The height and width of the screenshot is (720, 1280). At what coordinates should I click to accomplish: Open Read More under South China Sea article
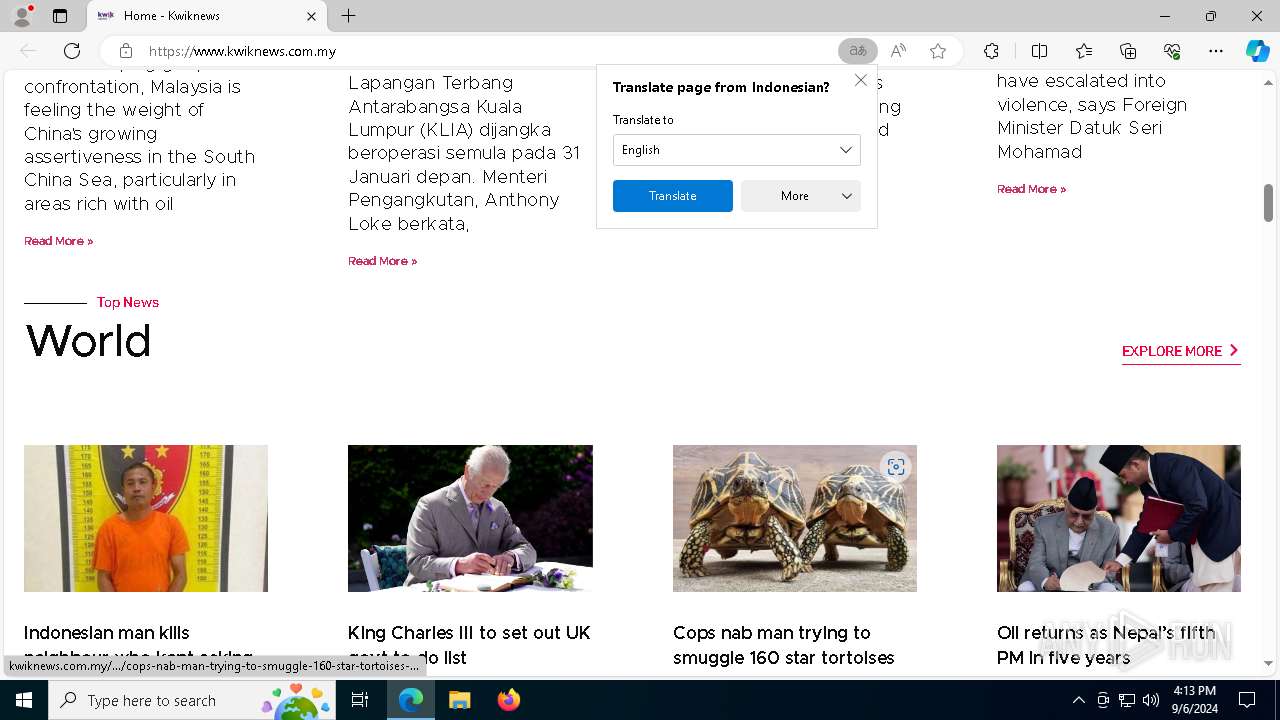[59, 241]
